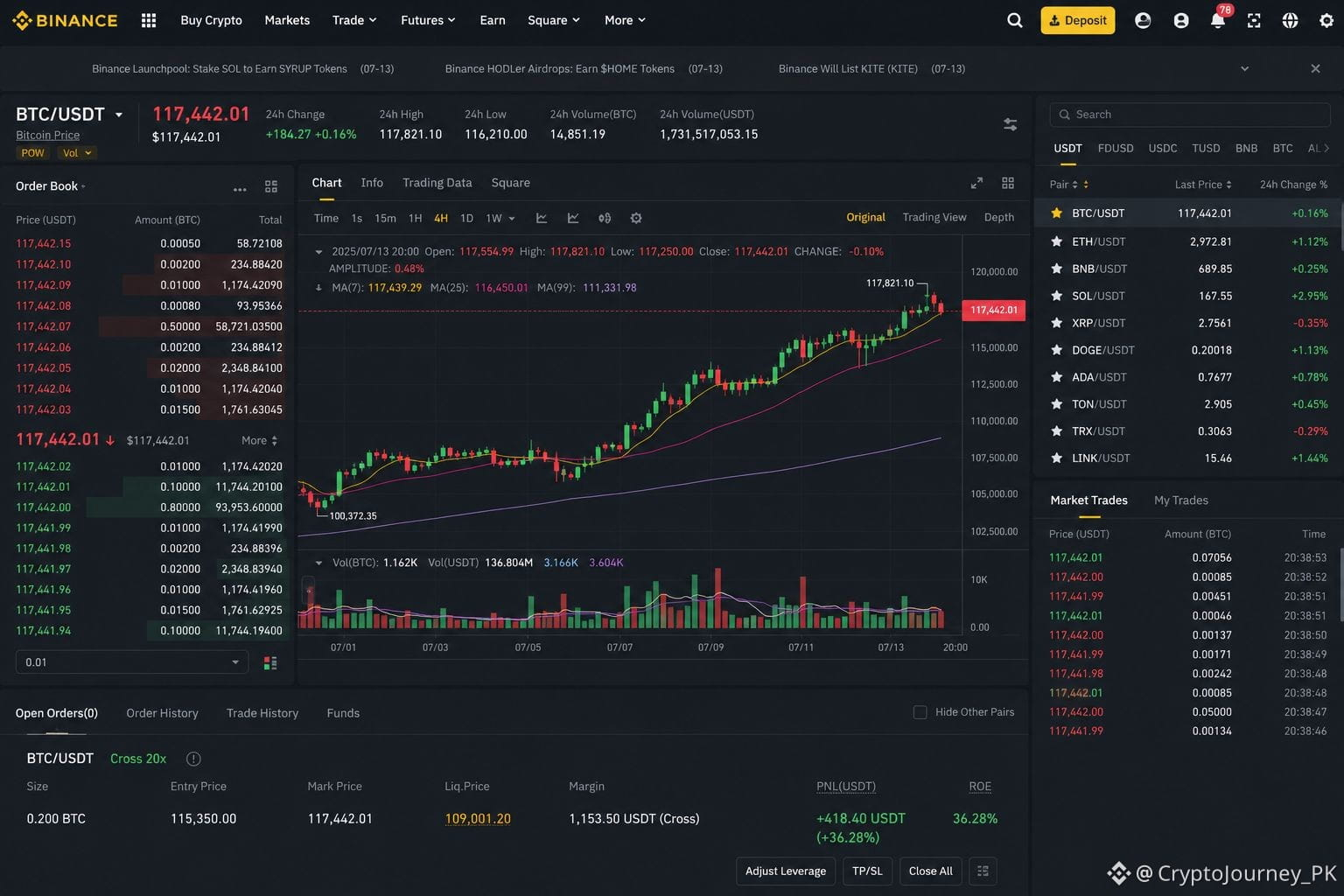
Task: Expand the Futures menu dropdown
Action: point(428,20)
